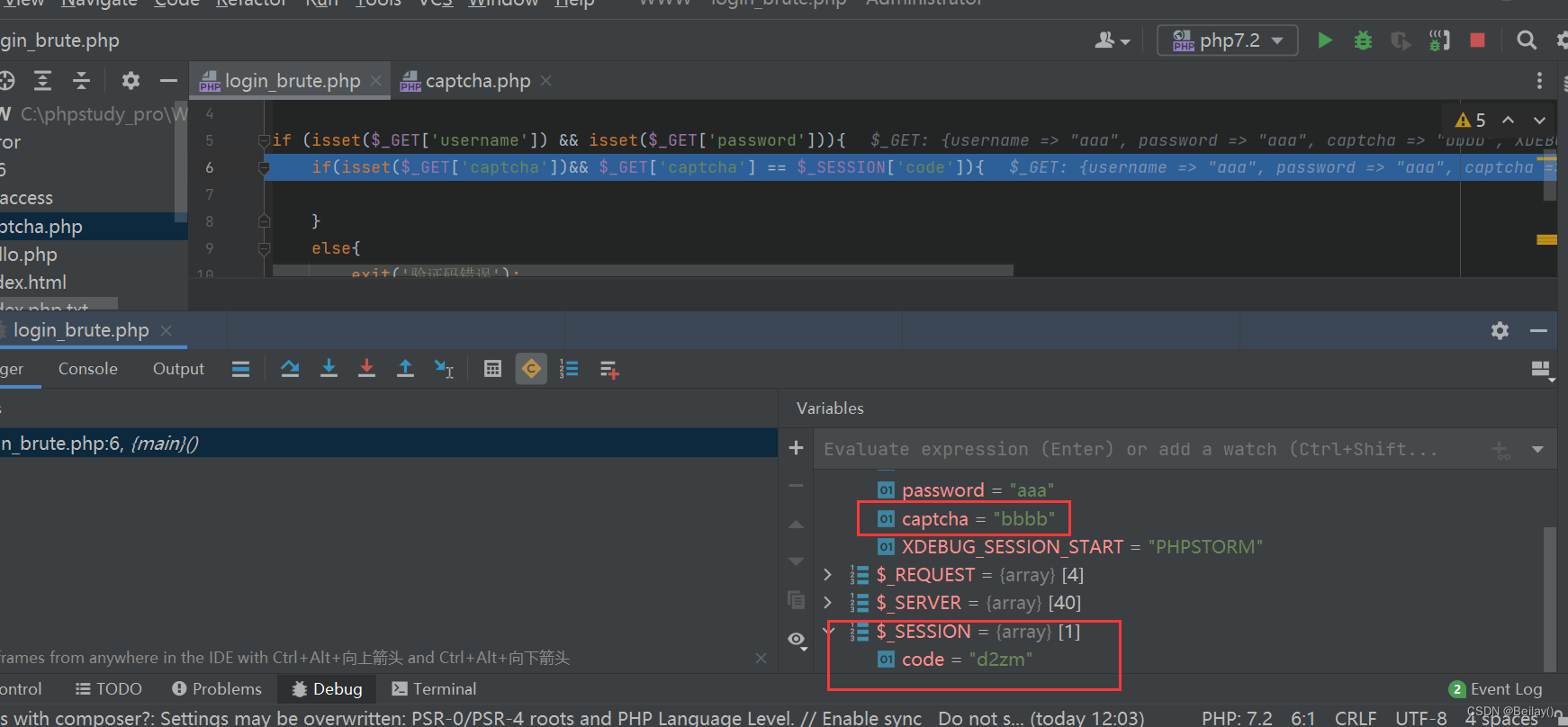1568x727 pixels.
Task: Add new watch with plus icon
Action: (796, 448)
